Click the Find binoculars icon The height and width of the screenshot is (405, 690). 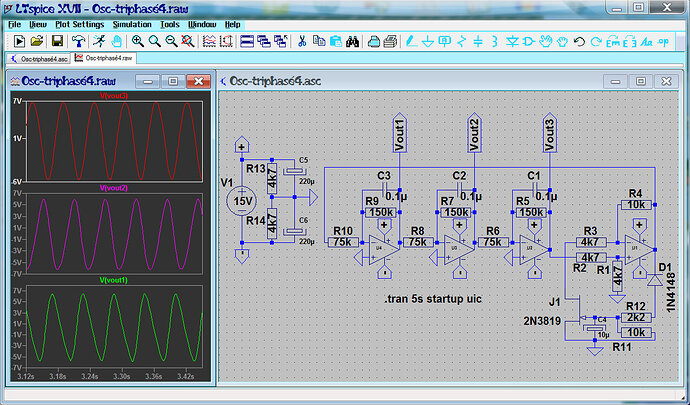351,41
